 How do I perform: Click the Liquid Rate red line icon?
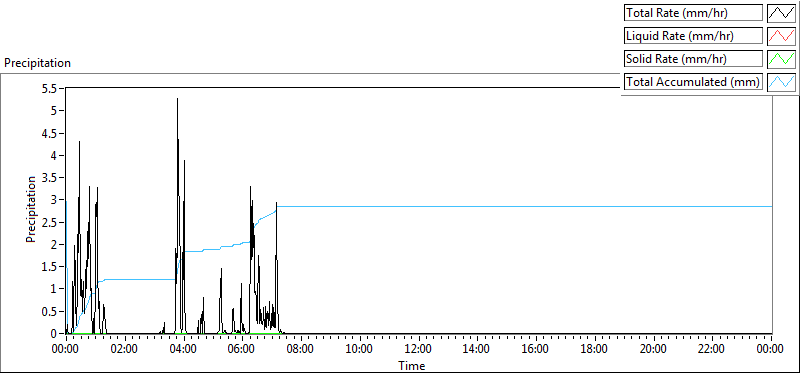click(x=781, y=36)
